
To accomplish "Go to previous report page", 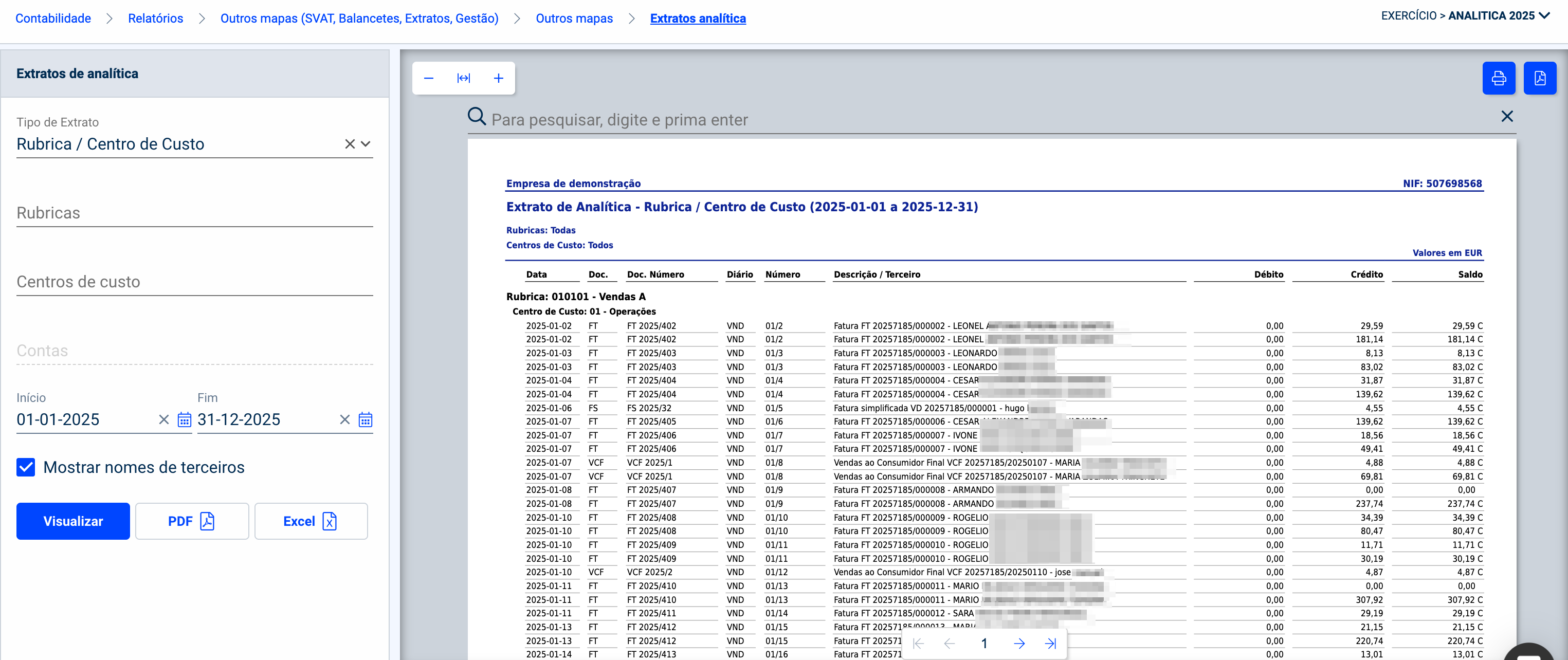I will tap(950, 644).
